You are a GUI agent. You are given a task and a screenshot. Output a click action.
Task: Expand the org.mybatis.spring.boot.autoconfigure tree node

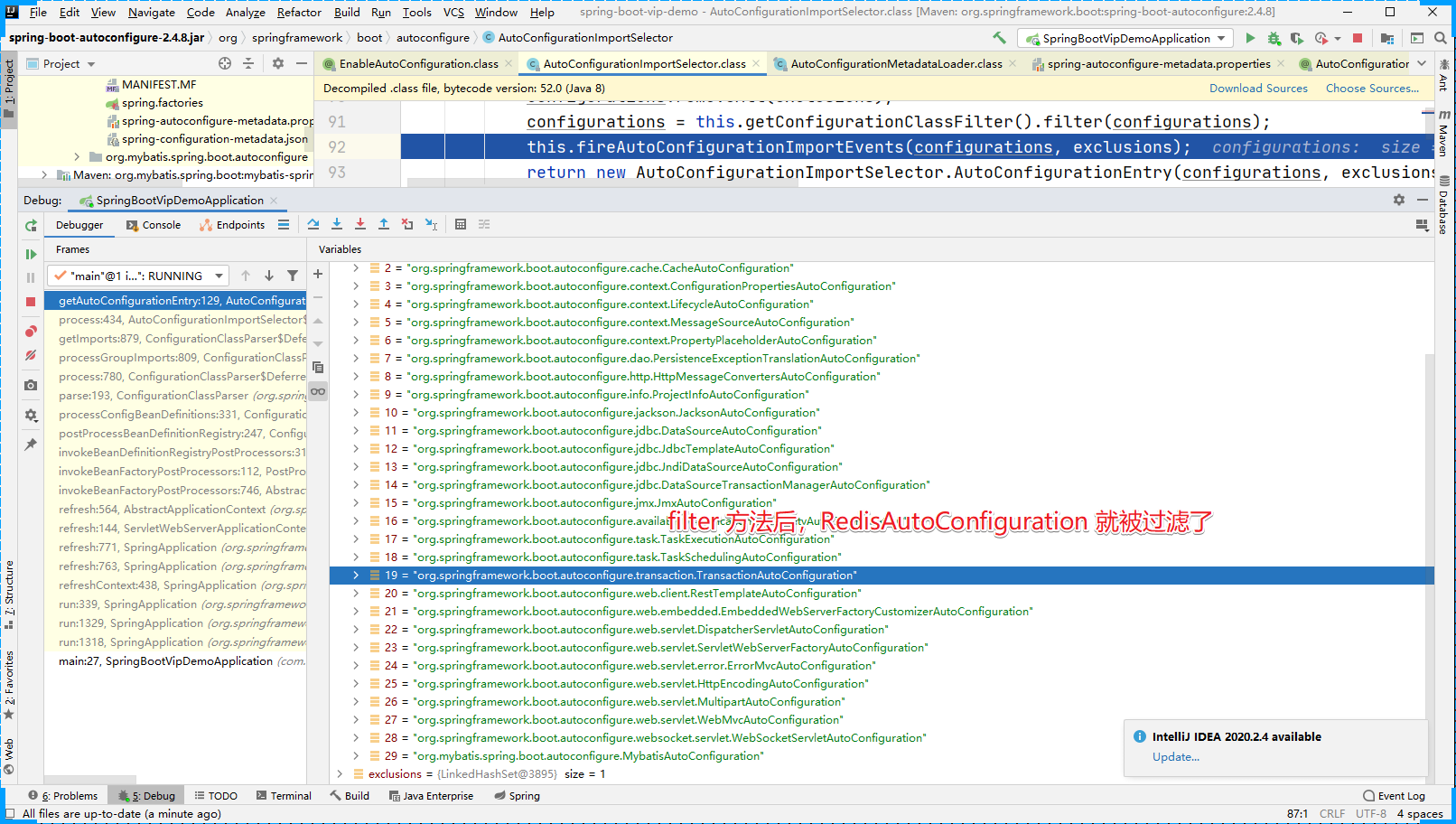click(x=77, y=157)
